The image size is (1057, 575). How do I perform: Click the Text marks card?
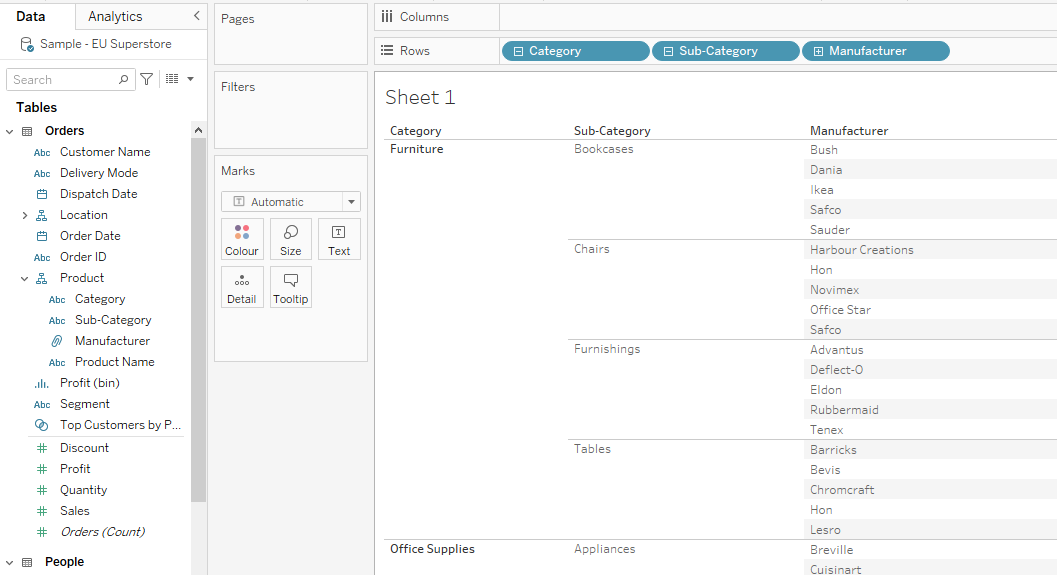point(339,239)
